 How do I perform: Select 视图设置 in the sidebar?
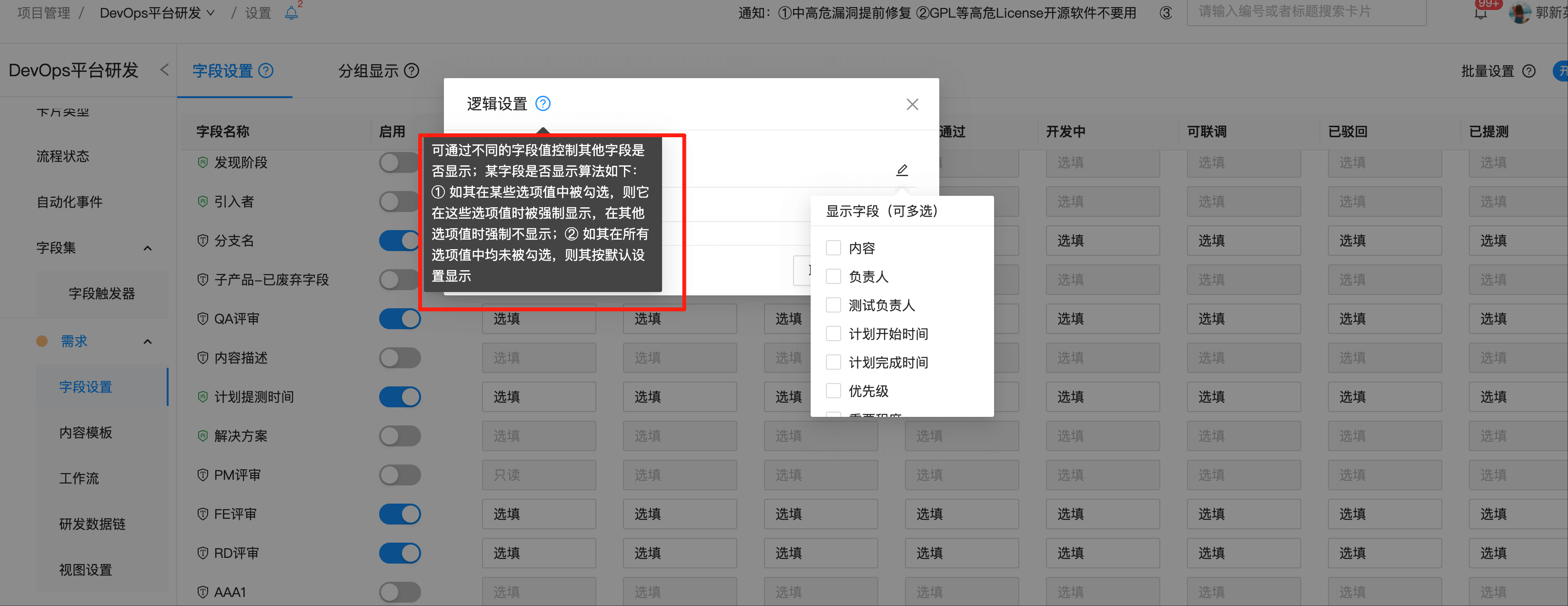(x=85, y=569)
